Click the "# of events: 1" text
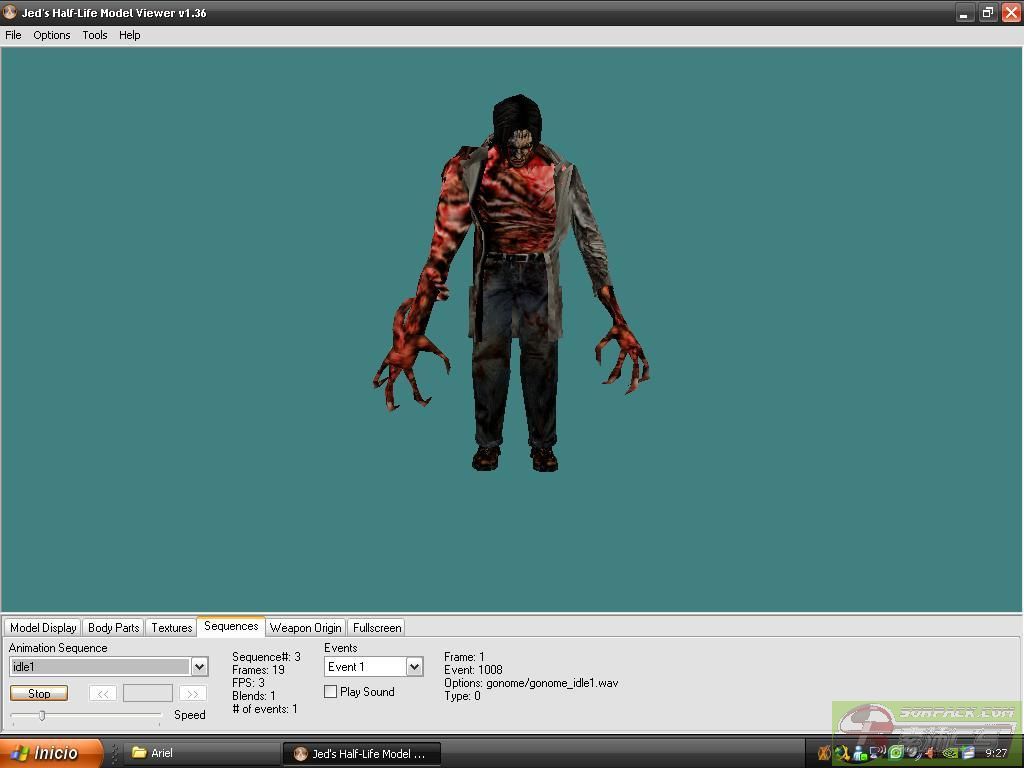Screen dimensions: 1024x768 265,709
